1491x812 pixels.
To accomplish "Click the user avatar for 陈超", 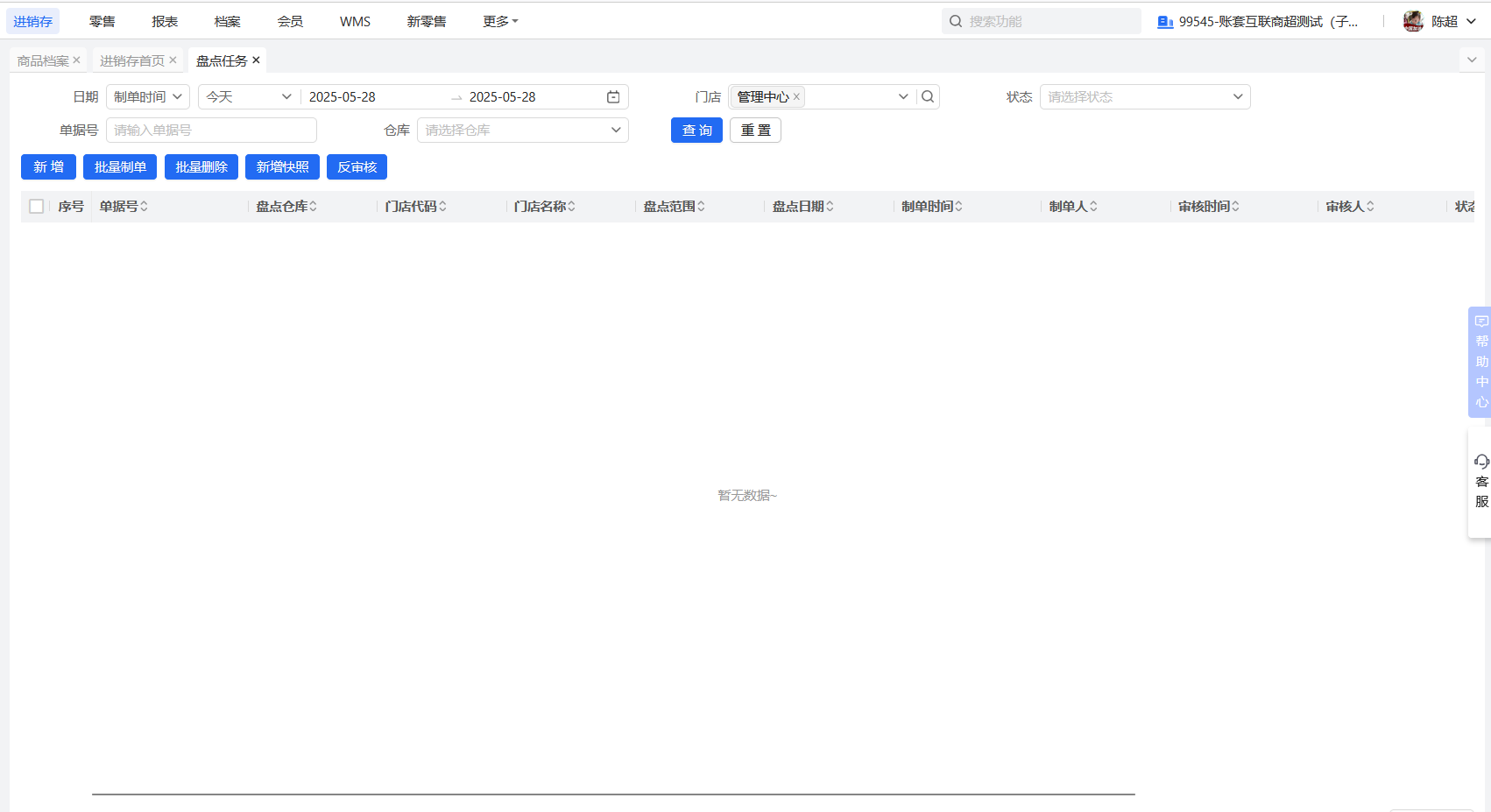I will point(1413,21).
